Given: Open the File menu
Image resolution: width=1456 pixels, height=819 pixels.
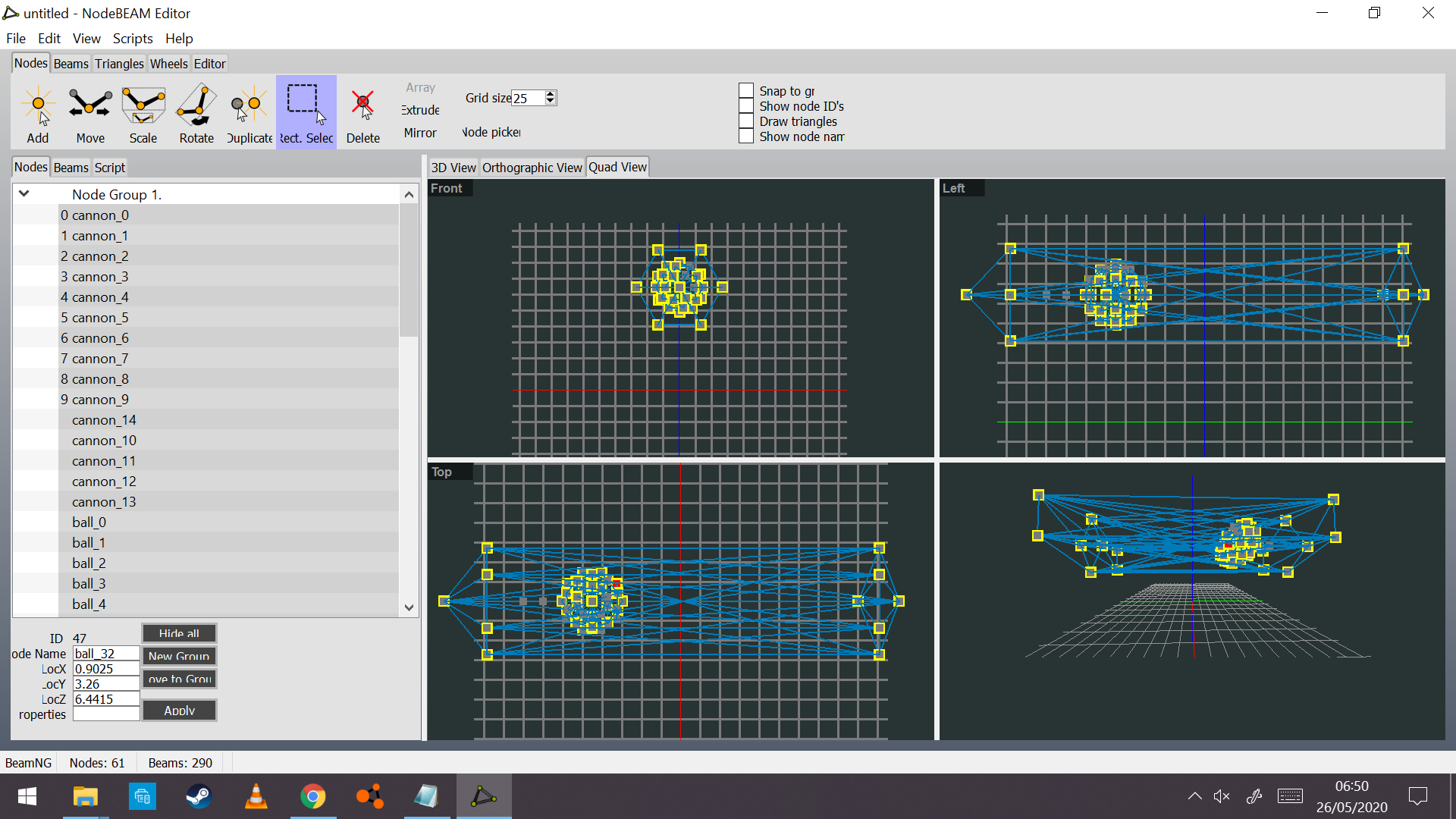Looking at the screenshot, I should point(16,39).
